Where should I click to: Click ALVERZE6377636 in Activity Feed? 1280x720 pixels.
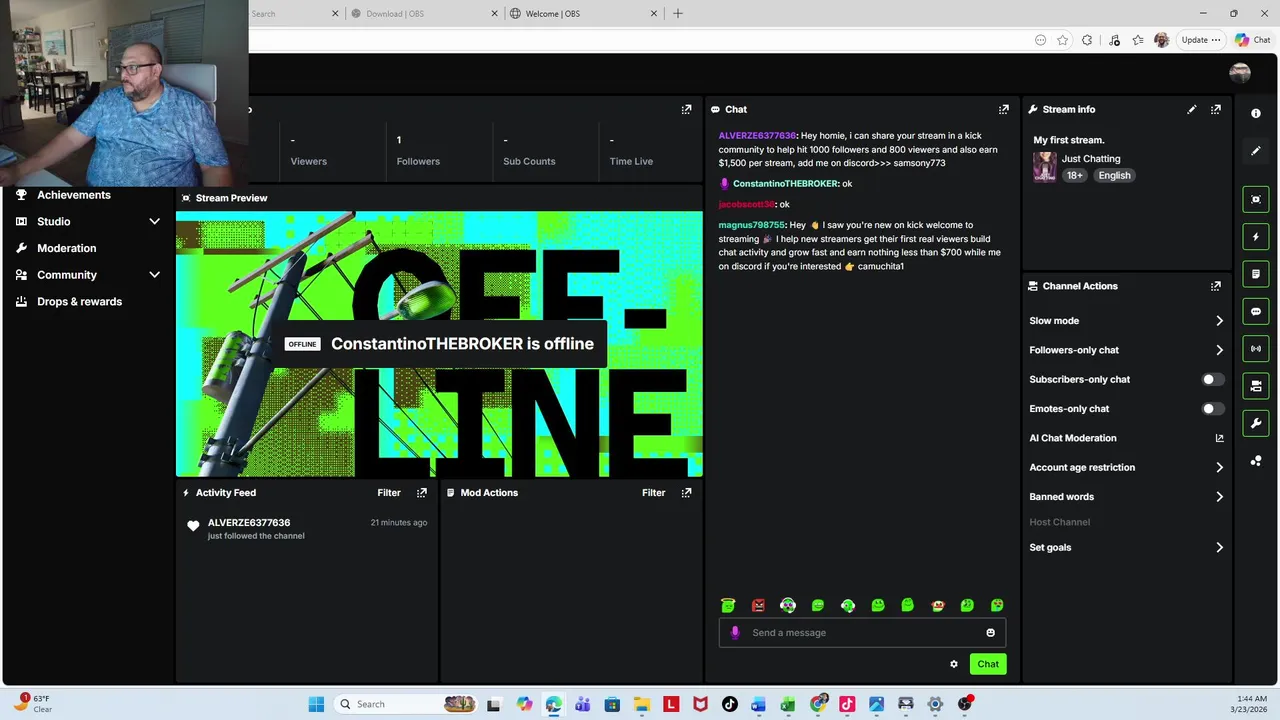coord(249,522)
